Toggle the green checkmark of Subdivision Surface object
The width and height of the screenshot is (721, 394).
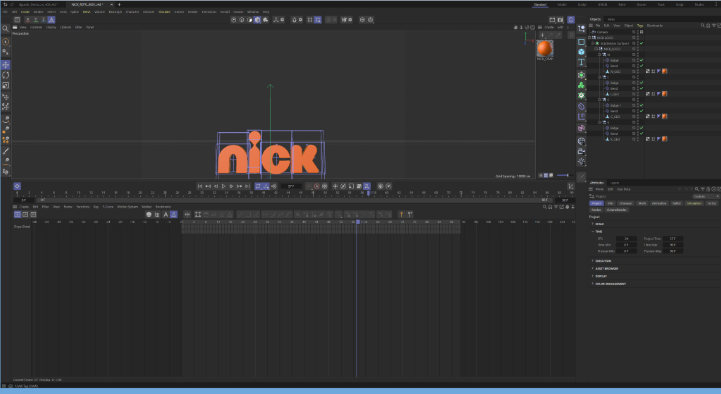coord(641,43)
